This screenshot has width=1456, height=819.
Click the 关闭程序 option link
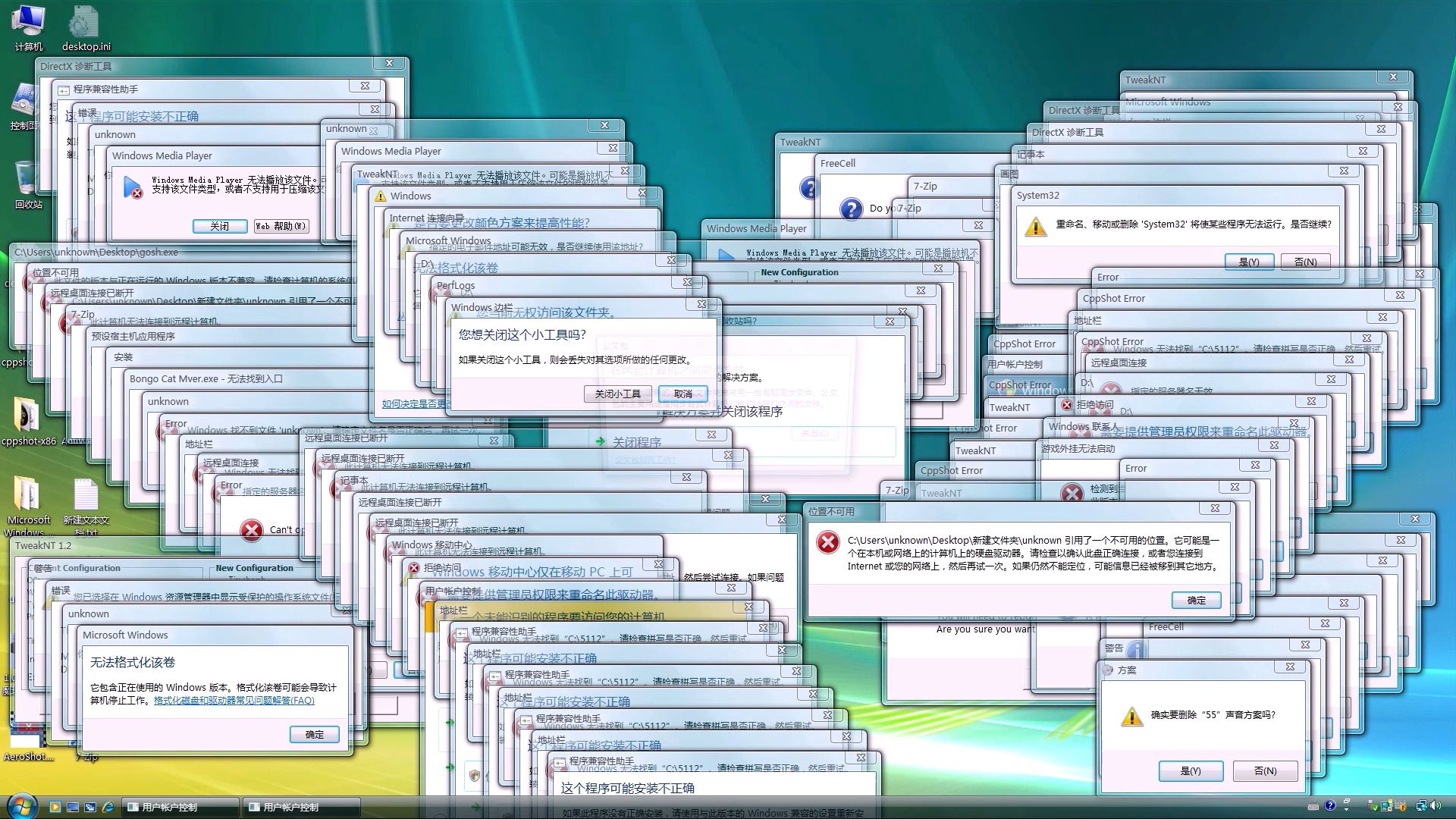[x=637, y=441]
